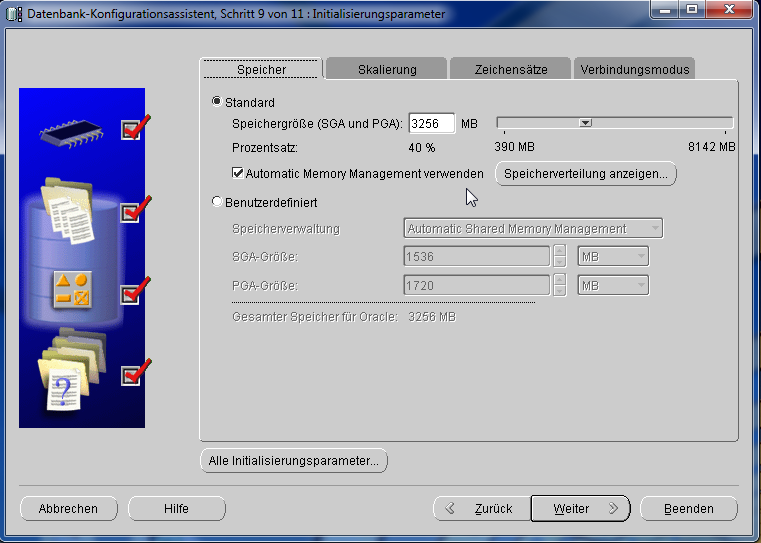Viewport: 761px width, 543px height.
Task: Click the documents folder icon on database
Action: [x=67, y=211]
